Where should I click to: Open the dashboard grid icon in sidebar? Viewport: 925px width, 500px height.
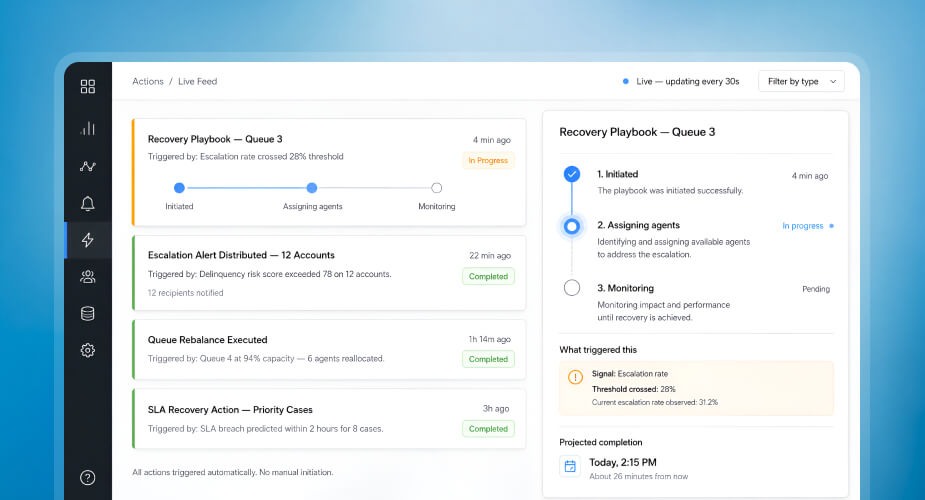(87, 87)
